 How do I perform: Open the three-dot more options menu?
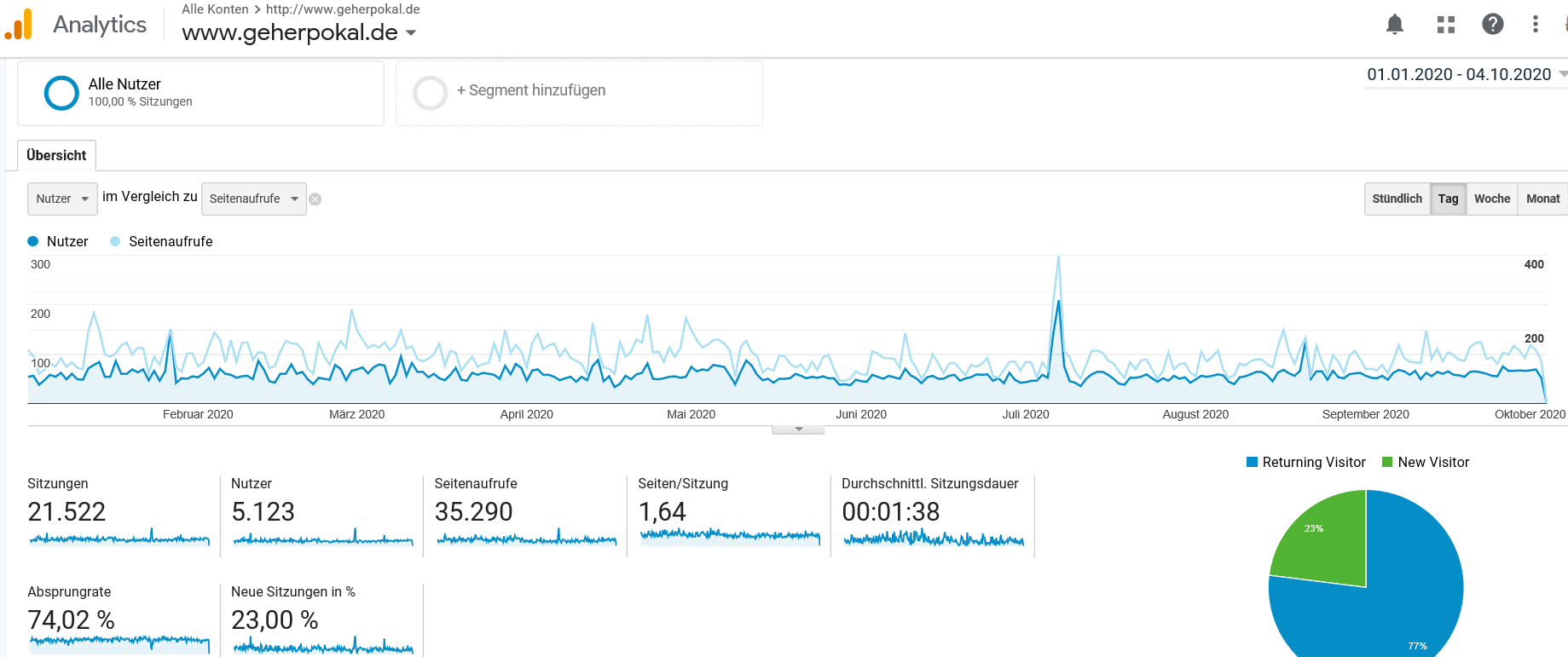pyautogui.click(x=1536, y=24)
